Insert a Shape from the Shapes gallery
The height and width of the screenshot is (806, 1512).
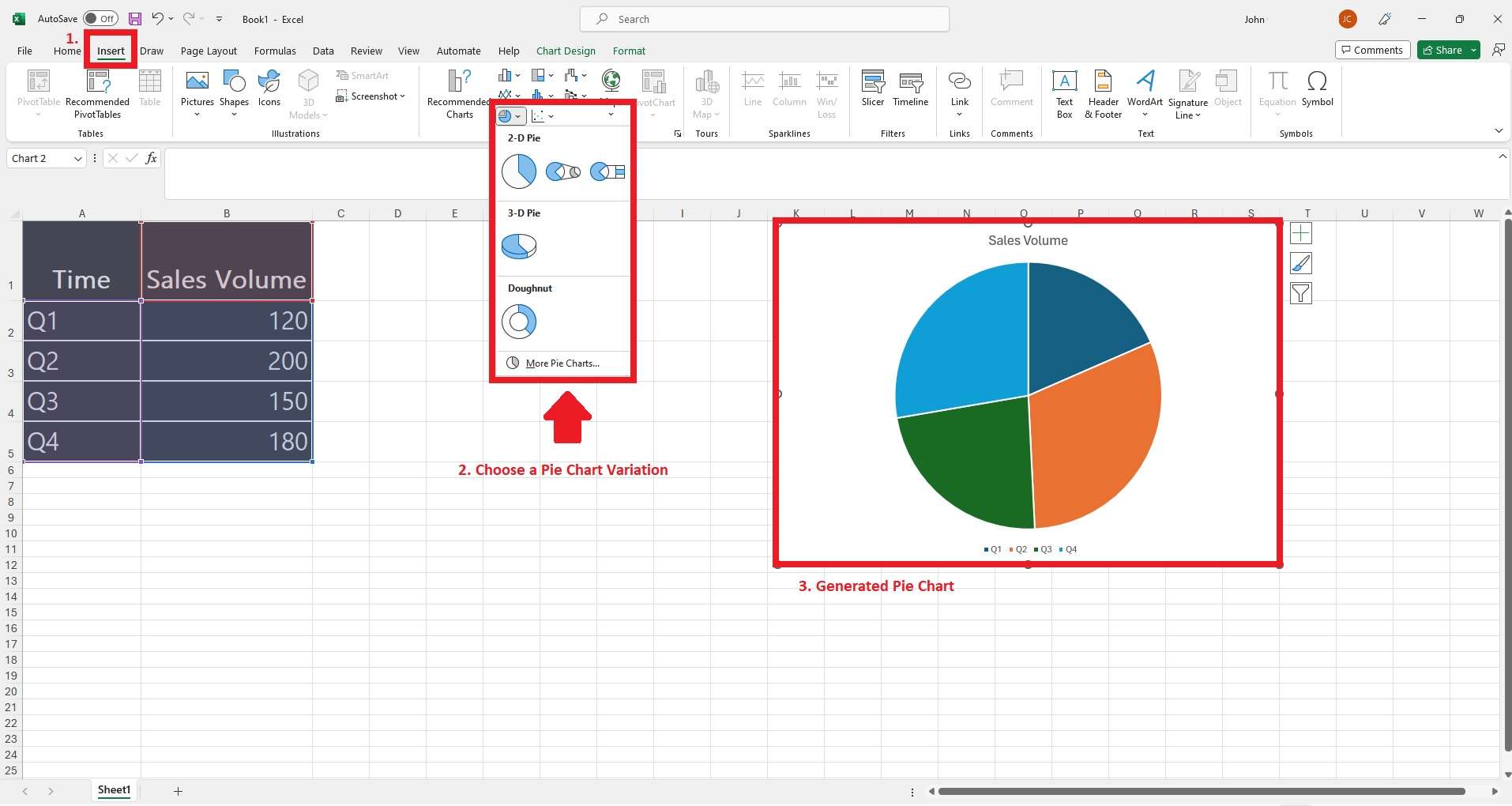coord(234,91)
